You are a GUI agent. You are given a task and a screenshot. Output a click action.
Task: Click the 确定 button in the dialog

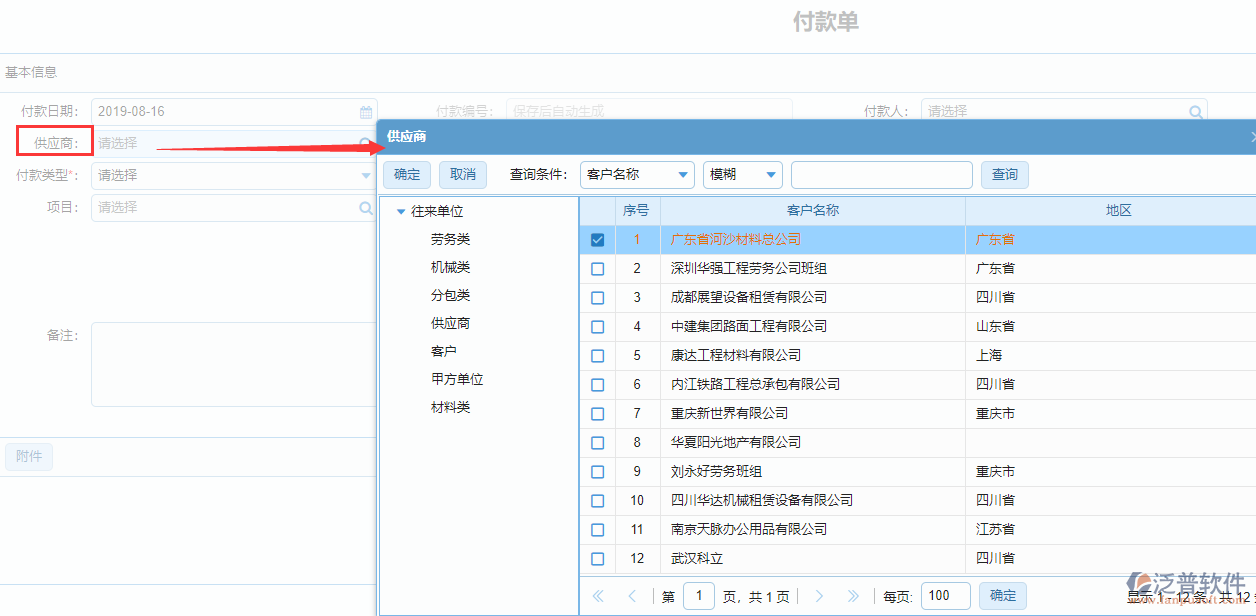(406, 174)
